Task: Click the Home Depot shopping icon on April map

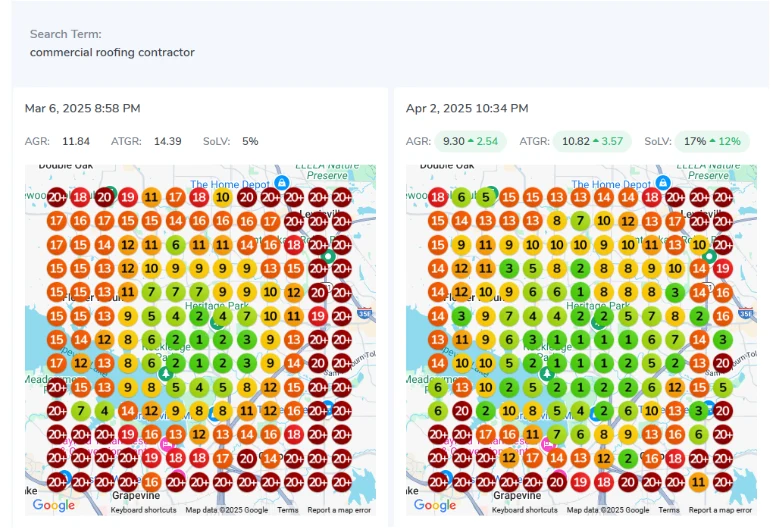Action: [x=662, y=183]
